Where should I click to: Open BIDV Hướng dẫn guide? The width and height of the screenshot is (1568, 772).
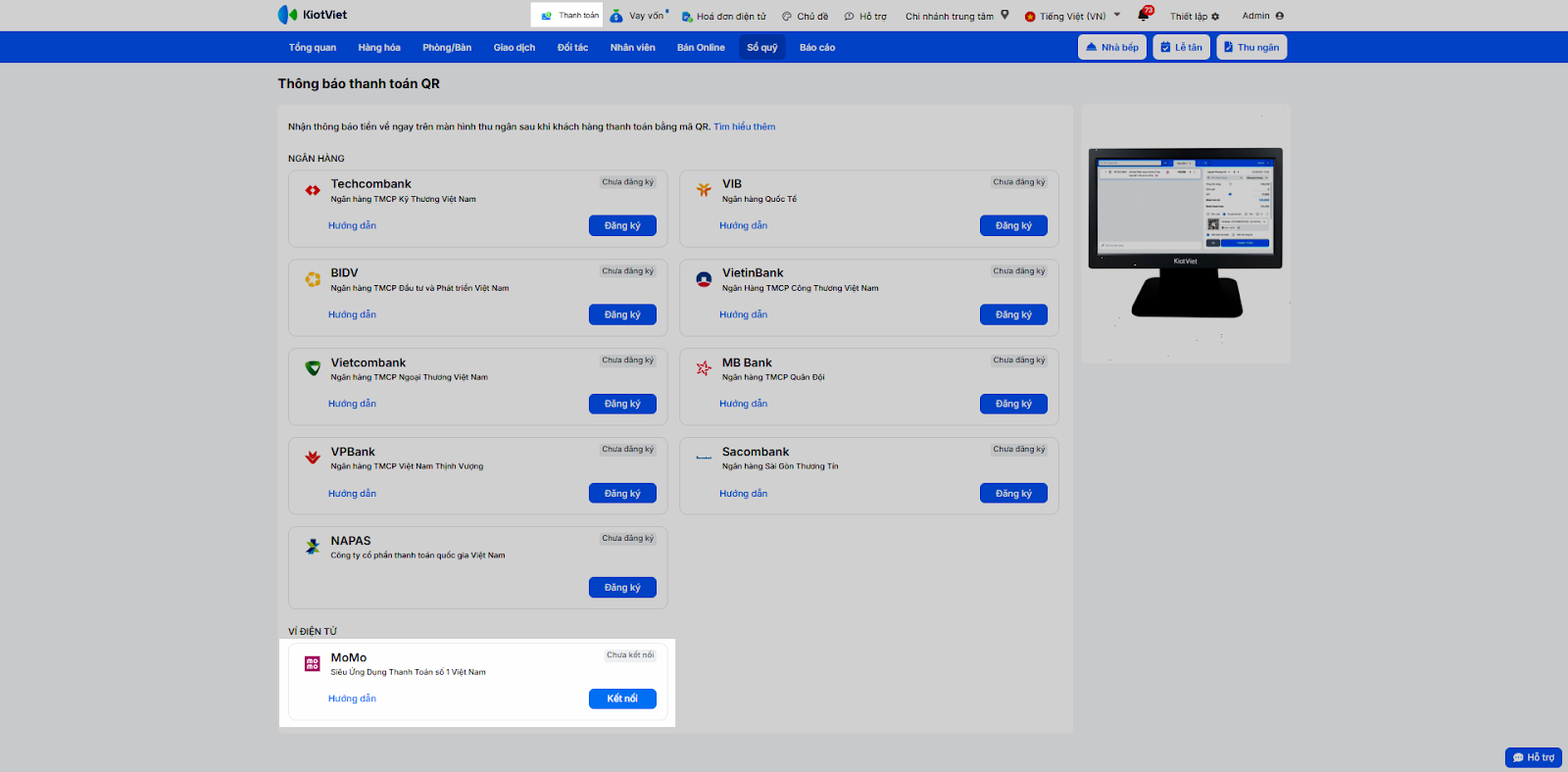point(352,314)
